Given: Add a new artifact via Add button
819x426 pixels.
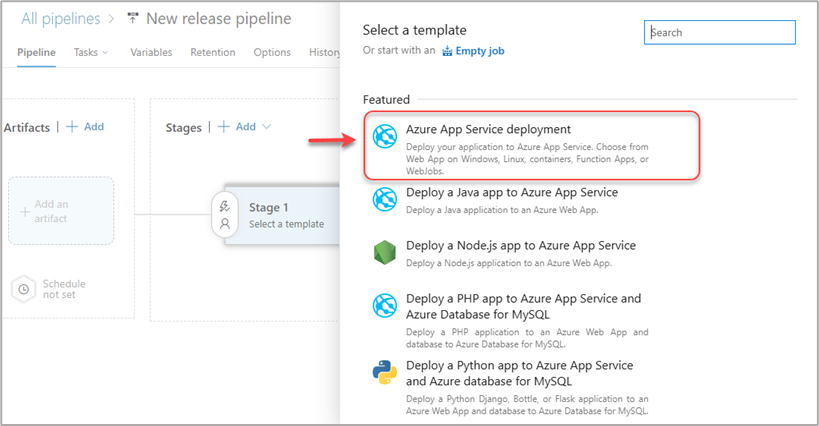Looking at the screenshot, I should coord(85,127).
